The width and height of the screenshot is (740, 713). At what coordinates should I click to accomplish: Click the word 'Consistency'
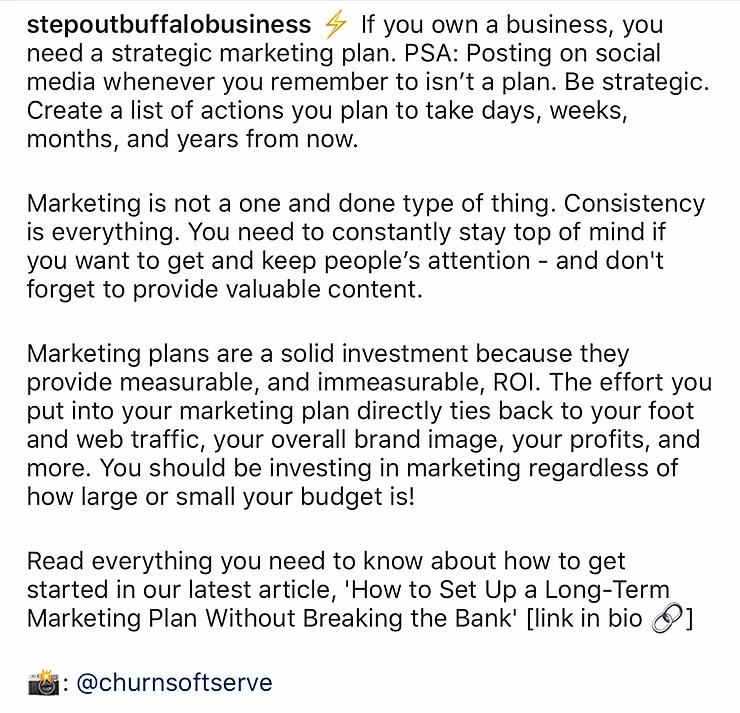pos(634,204)
